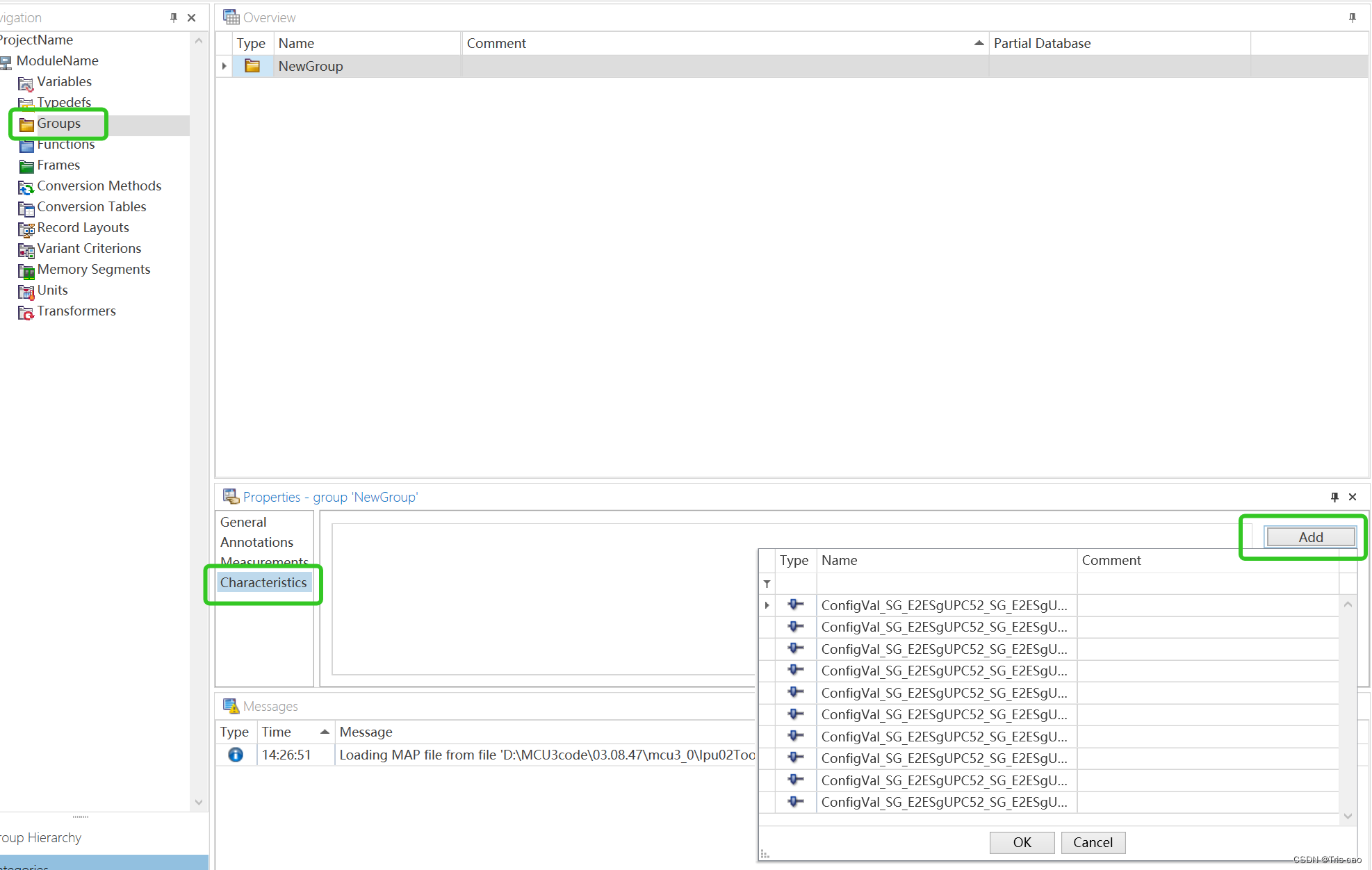The image size is (1372, 870).
Task: Unpin the Properties panel with its pin toggle
Action: (1334, 497)
